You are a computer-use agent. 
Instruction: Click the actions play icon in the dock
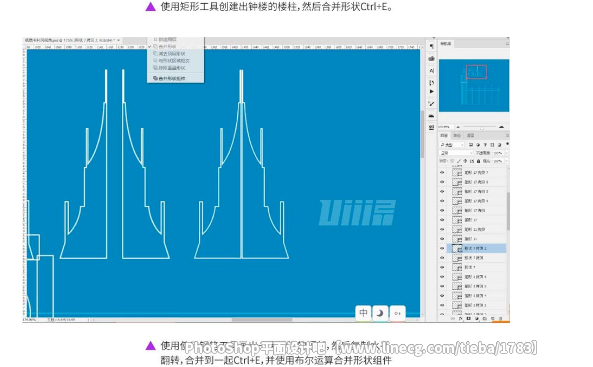point(432,92)
